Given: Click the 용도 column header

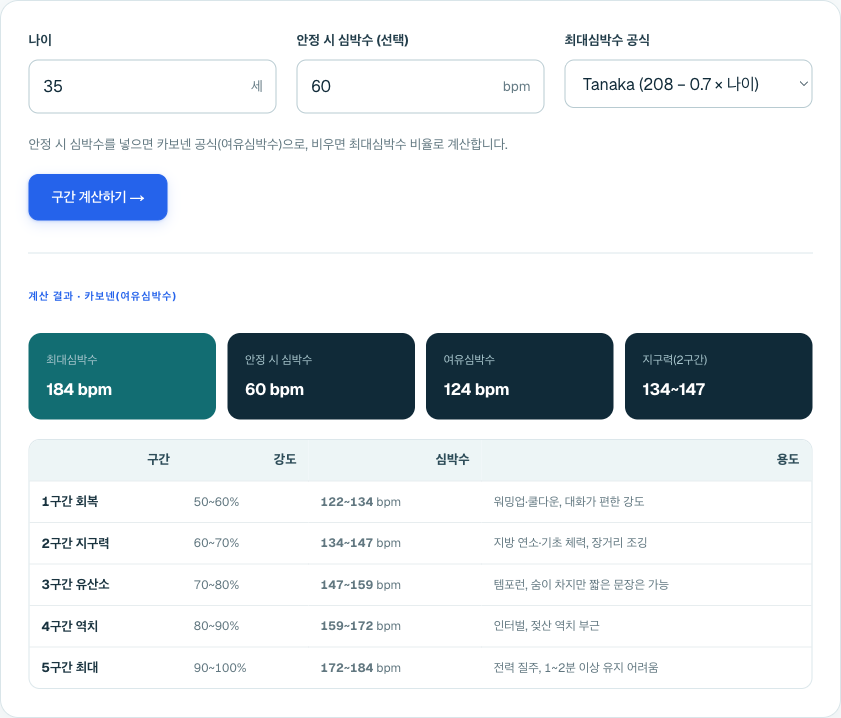Looking at the screenshot, I should click(787, 459).
